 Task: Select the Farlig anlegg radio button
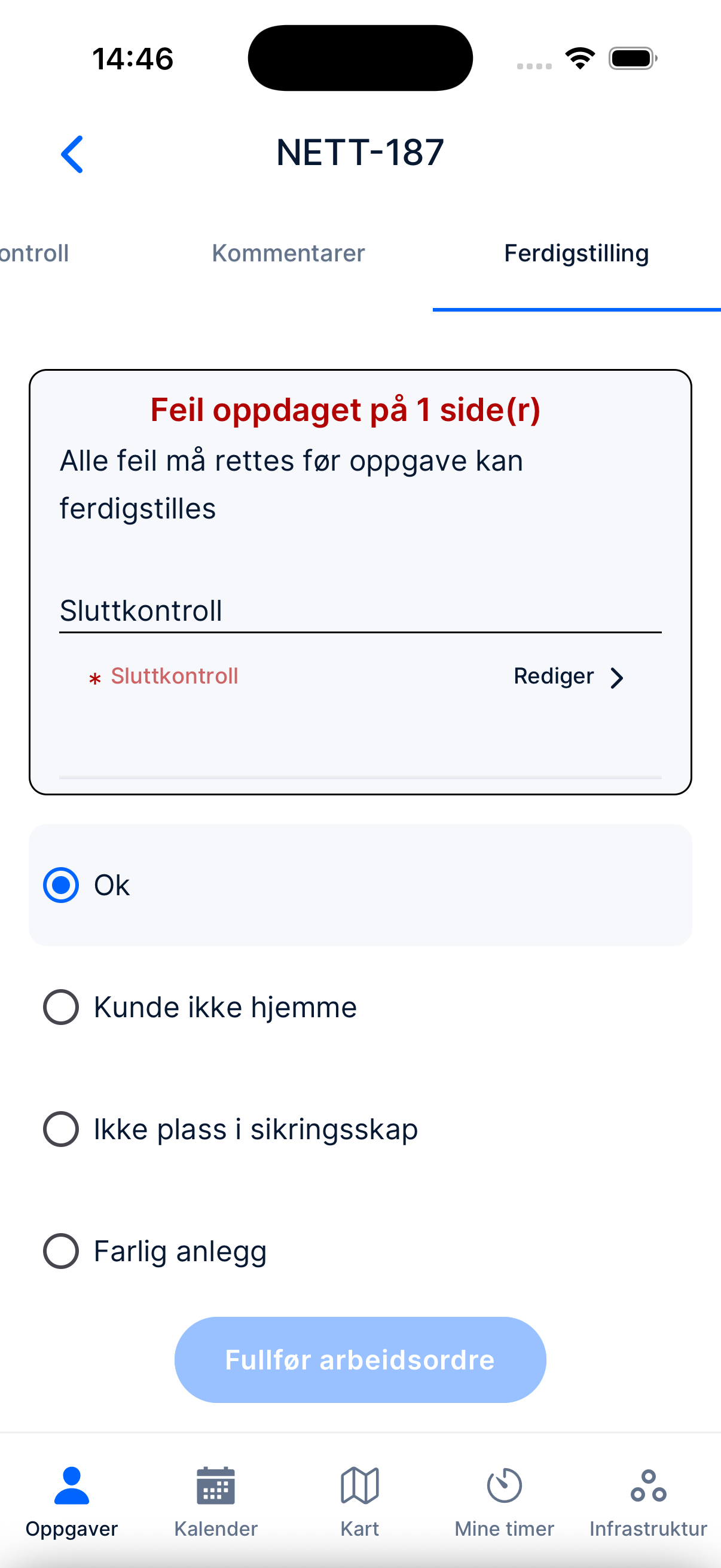click(x=61, y=1251)
